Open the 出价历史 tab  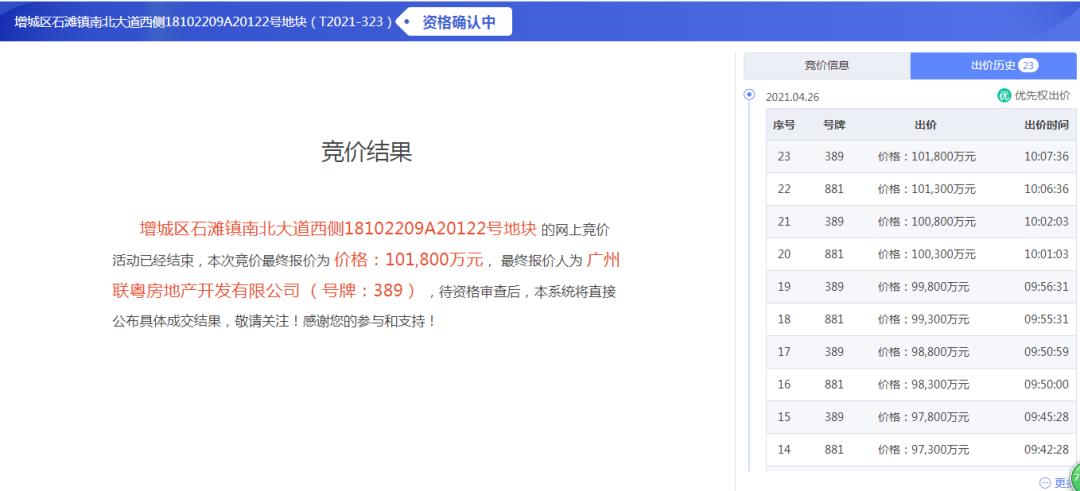tap(993, 66)
